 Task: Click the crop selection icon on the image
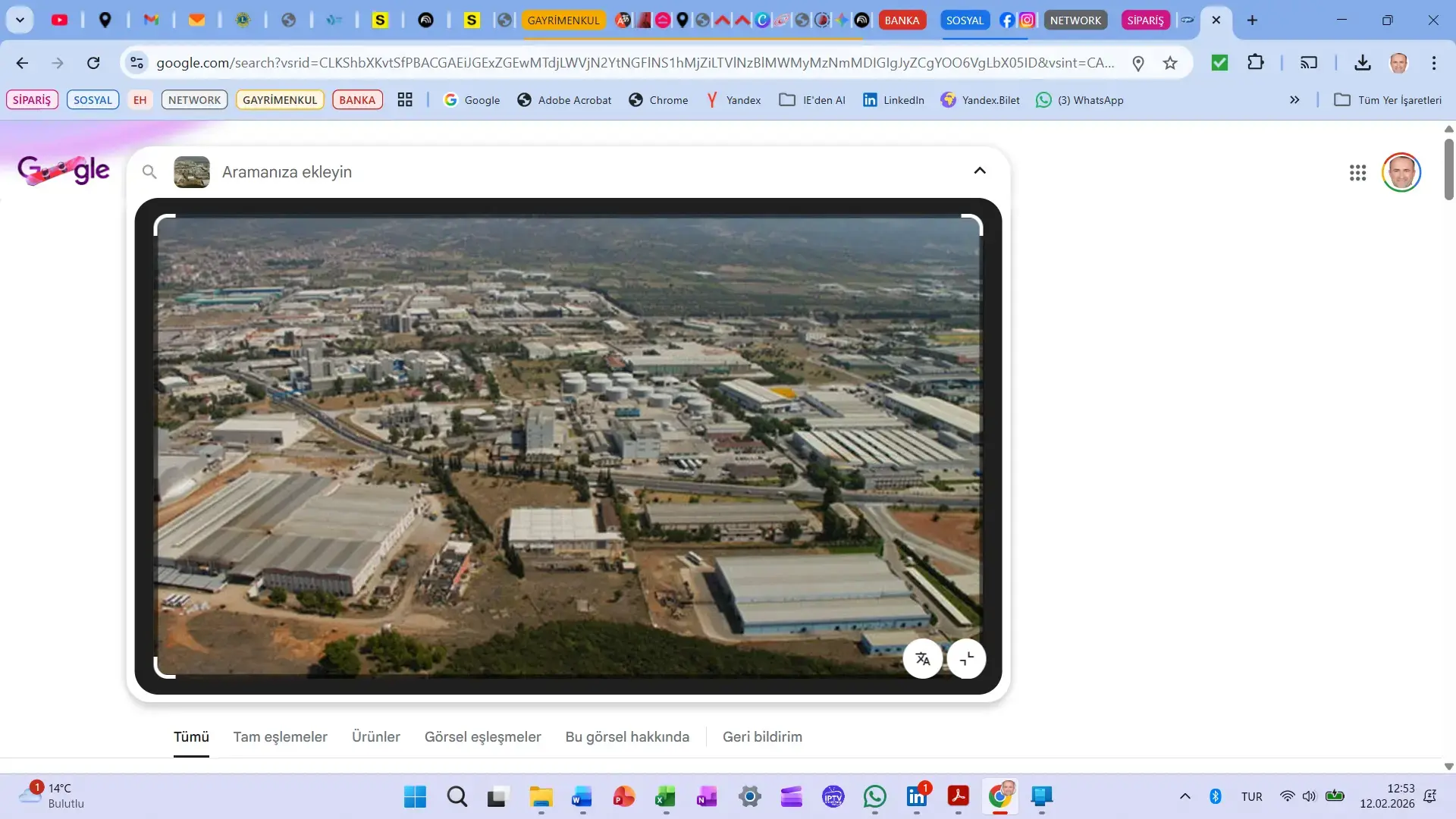(966, 658)
